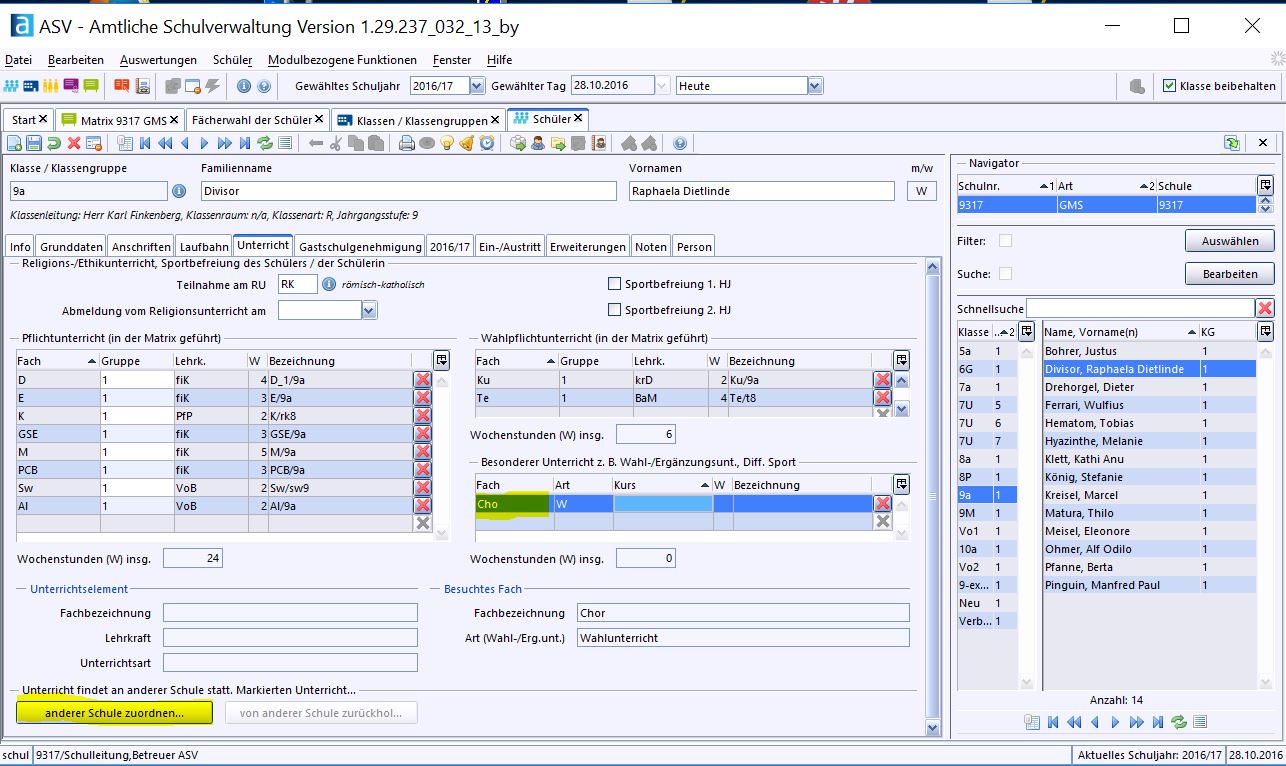Click the green windows icon at top of navigator
Screen dimensions: 1286x766
click(x=1231, y=143)
